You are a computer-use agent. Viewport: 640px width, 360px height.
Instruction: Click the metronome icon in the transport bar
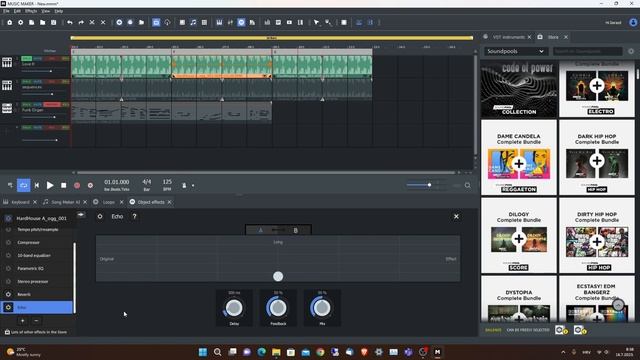pyautogui.click(x=184, y=185)
